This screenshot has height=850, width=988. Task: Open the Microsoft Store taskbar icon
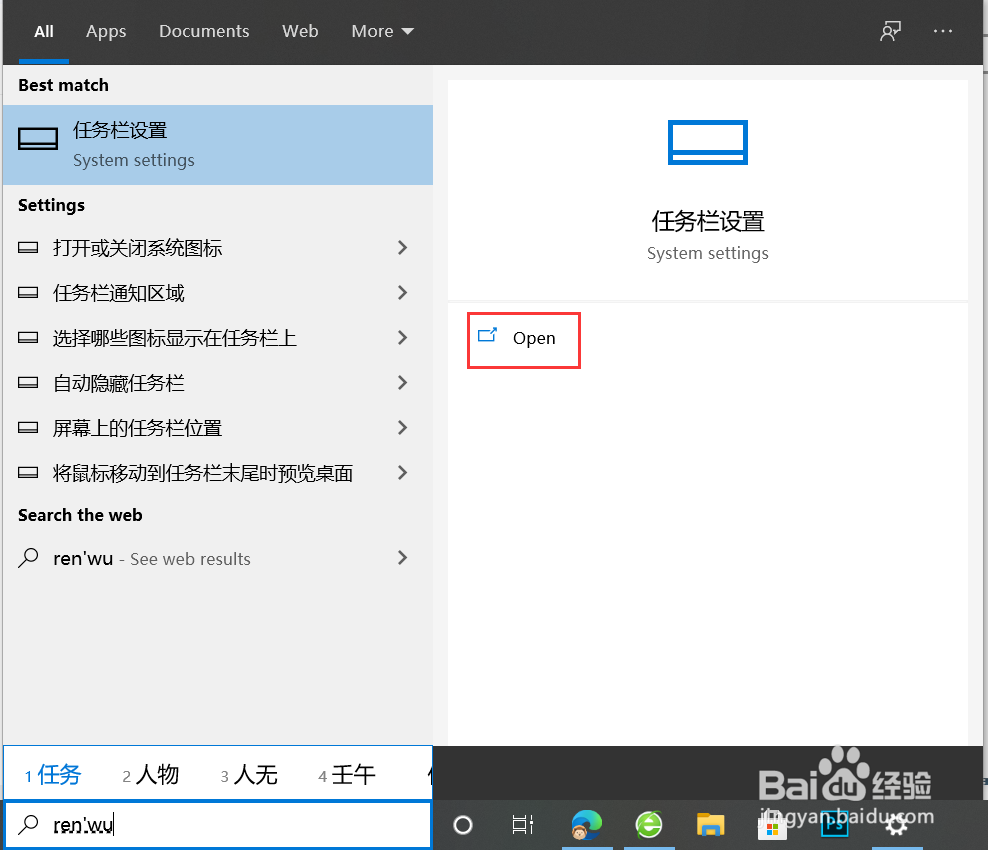(772, 825)
